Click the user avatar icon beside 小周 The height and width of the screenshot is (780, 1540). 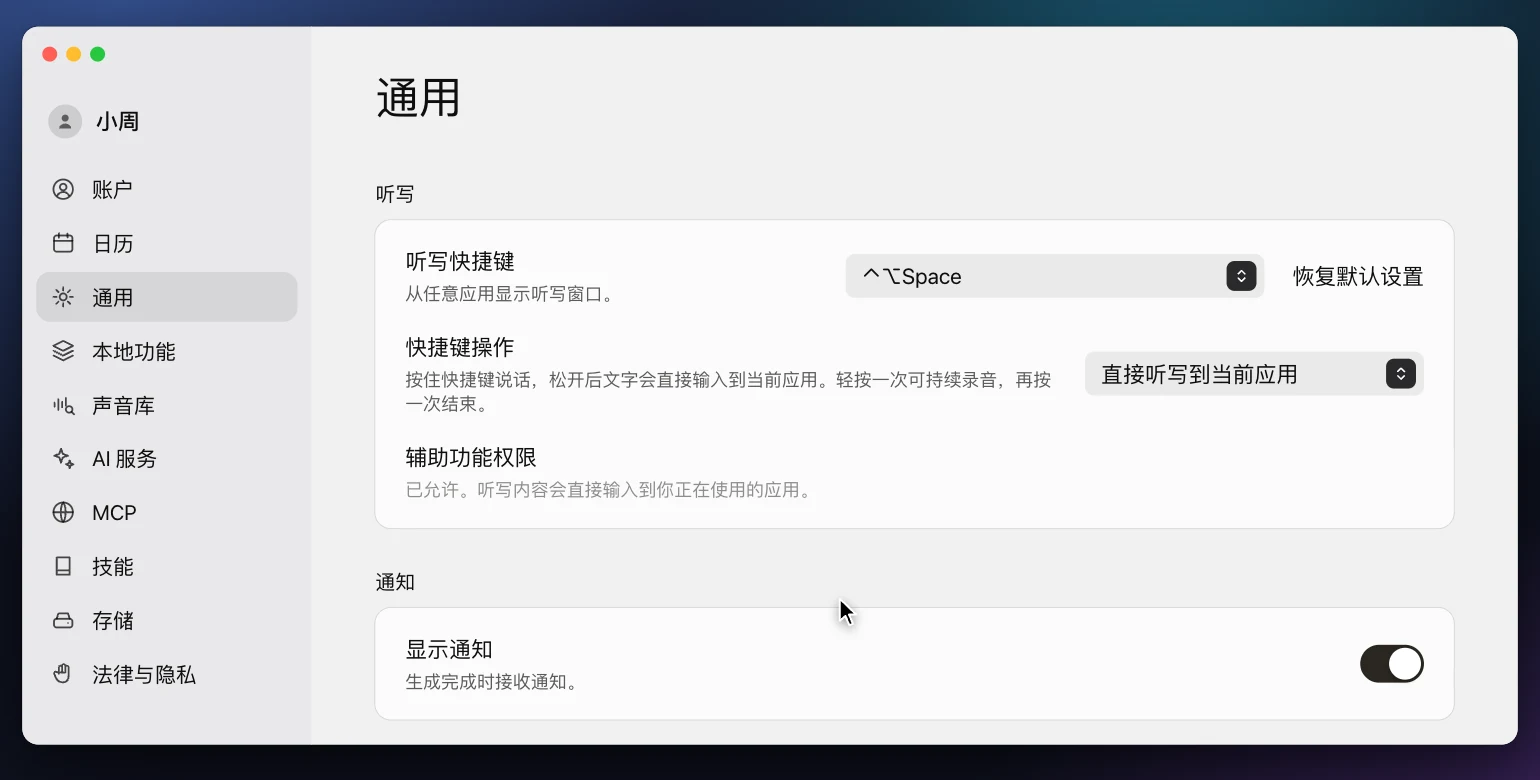(65, 122)
